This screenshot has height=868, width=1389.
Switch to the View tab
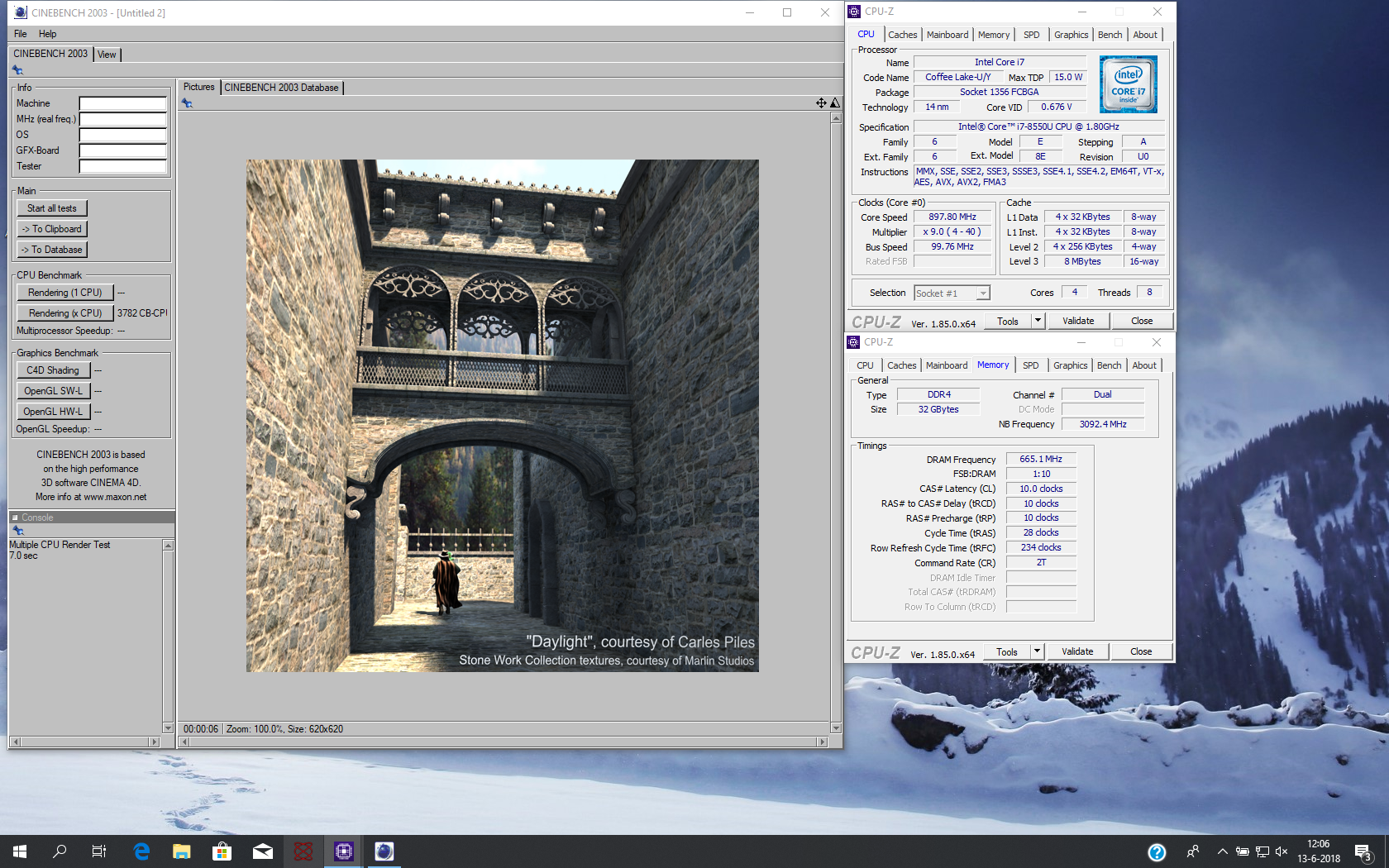point(107,55)
